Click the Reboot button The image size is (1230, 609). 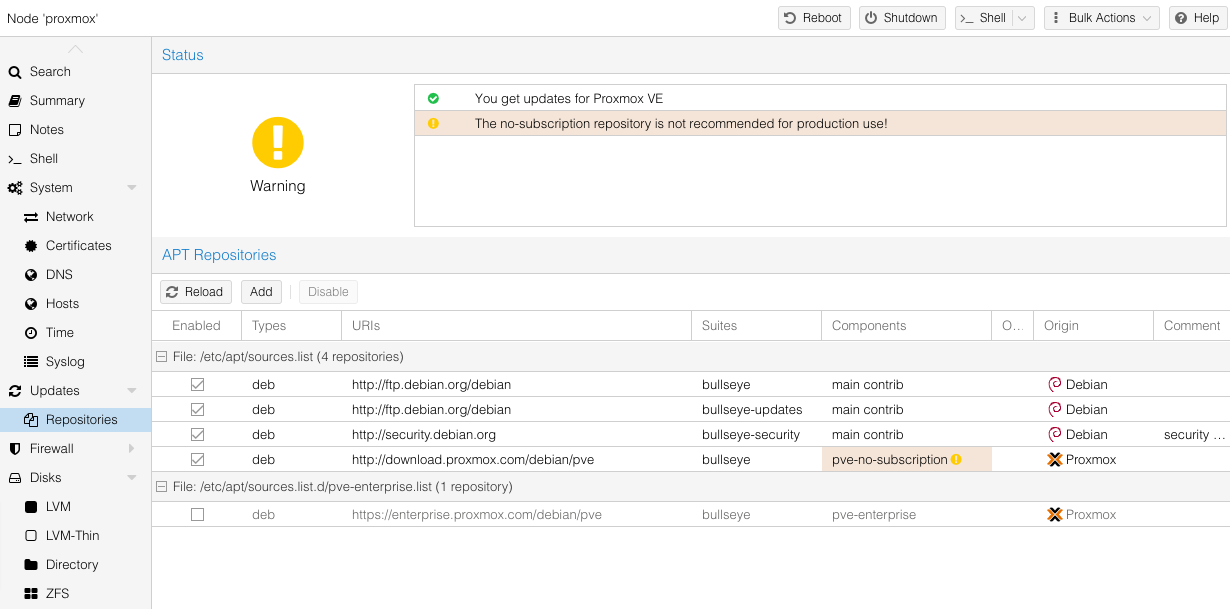(814, 18)
